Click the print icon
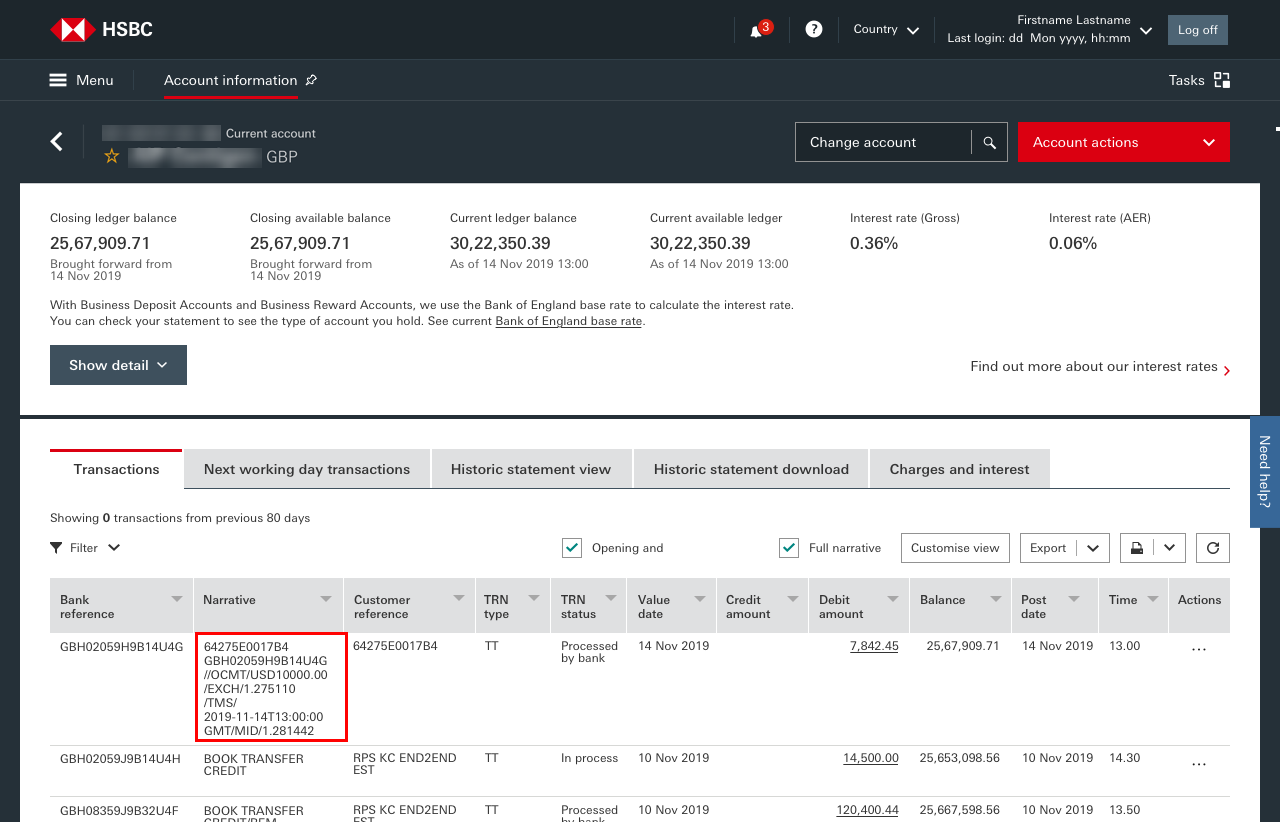This screenshot has width=1280, height=822. (1137, 548)
